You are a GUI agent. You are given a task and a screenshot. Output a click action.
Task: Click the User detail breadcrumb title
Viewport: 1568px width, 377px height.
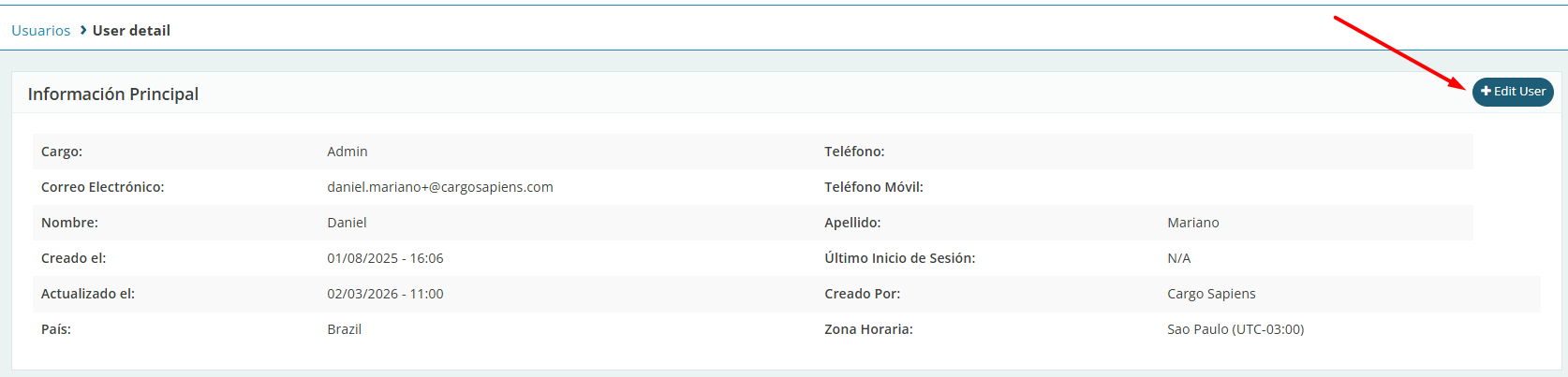tap(131, 31)
